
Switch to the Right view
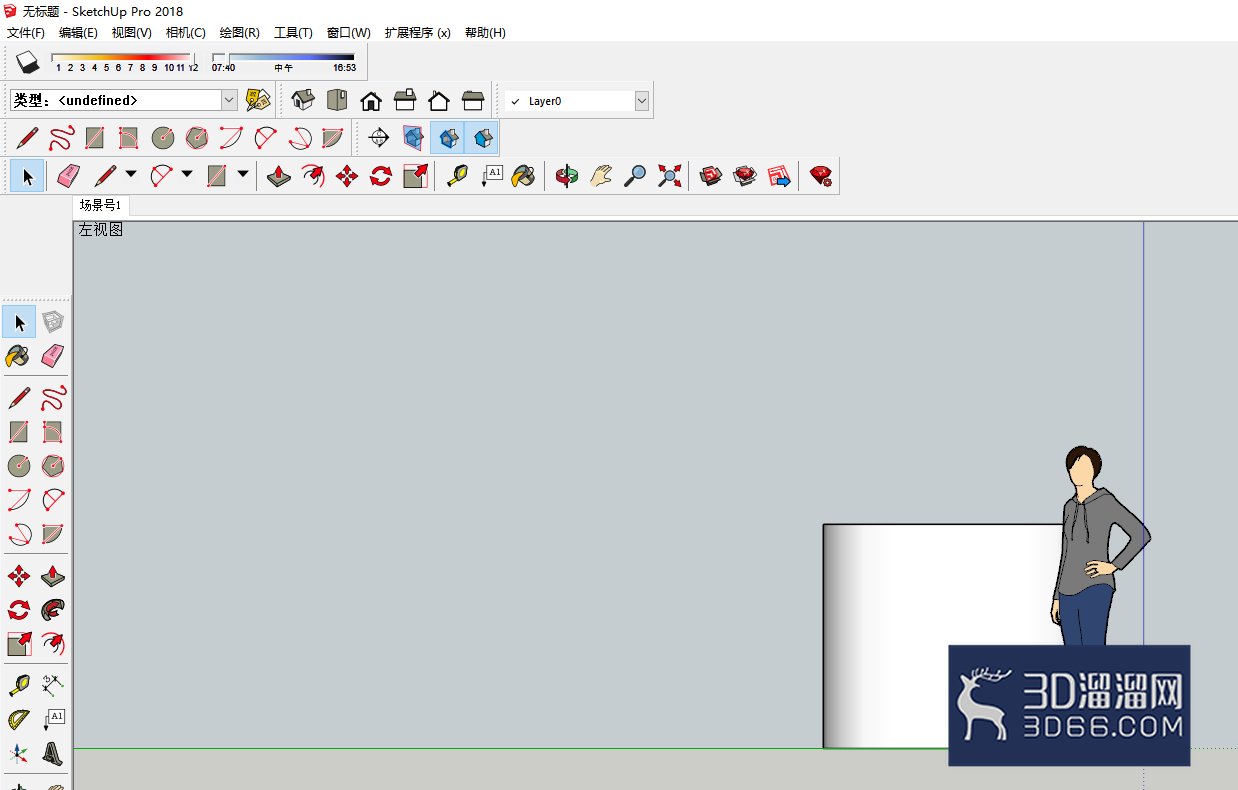405,100
